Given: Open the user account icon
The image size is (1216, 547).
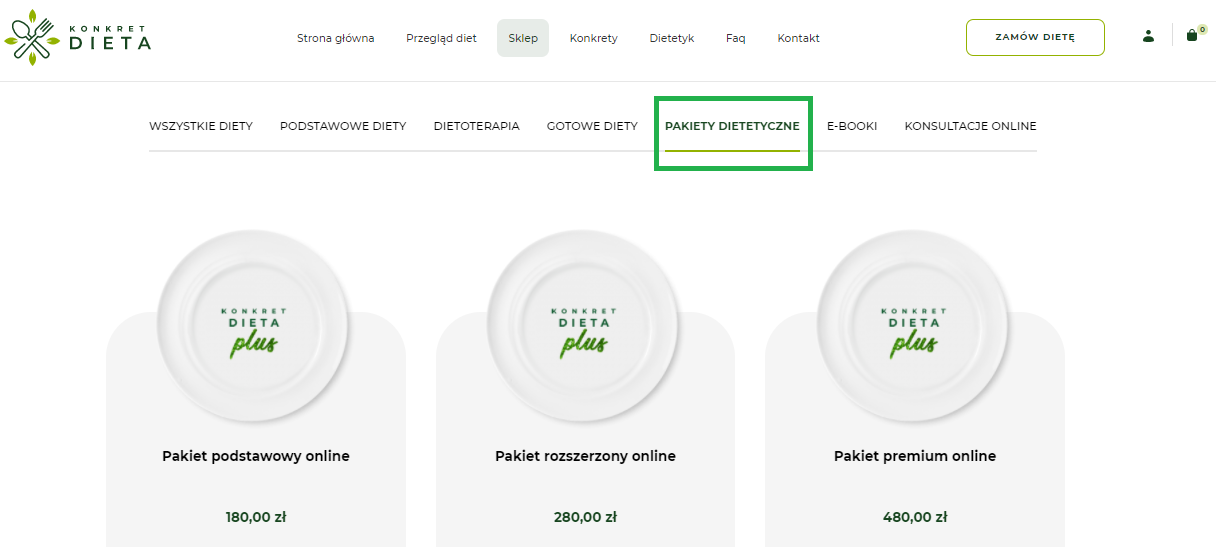Looking at the screenshot, I should pos(1148,36).
